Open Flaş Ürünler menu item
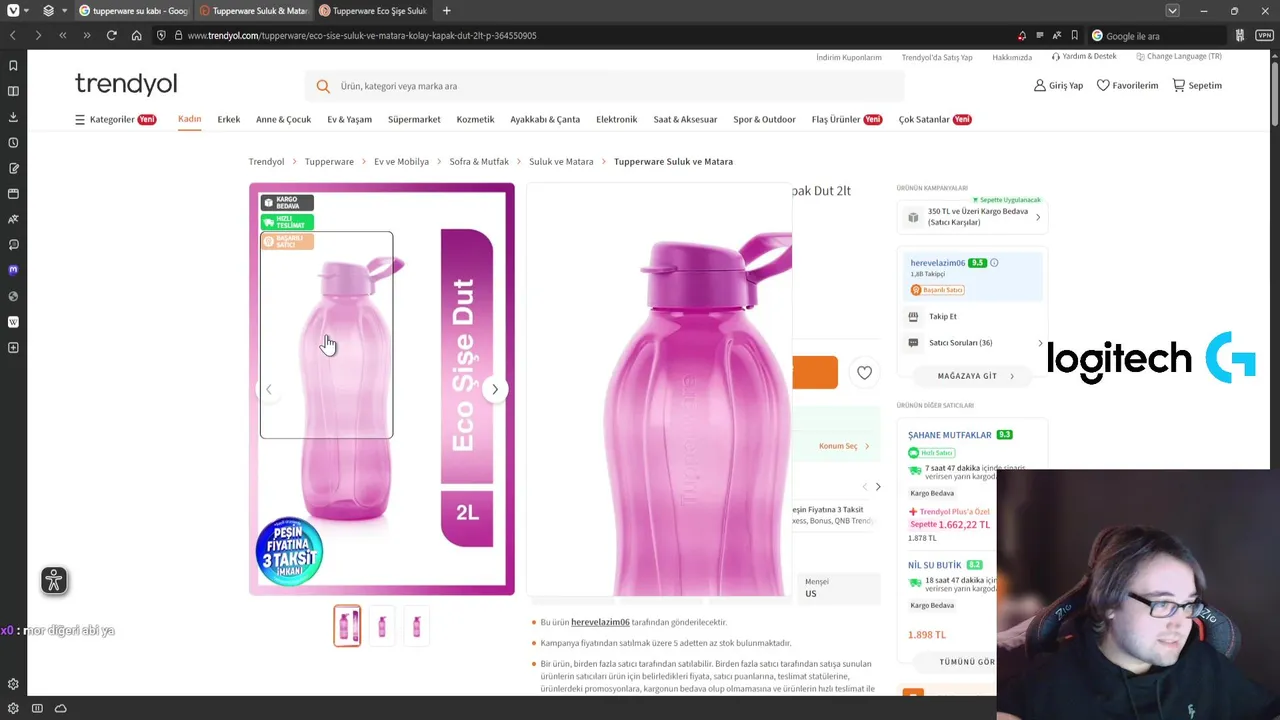Screen dimensions: 1280x720 point(846,119)
